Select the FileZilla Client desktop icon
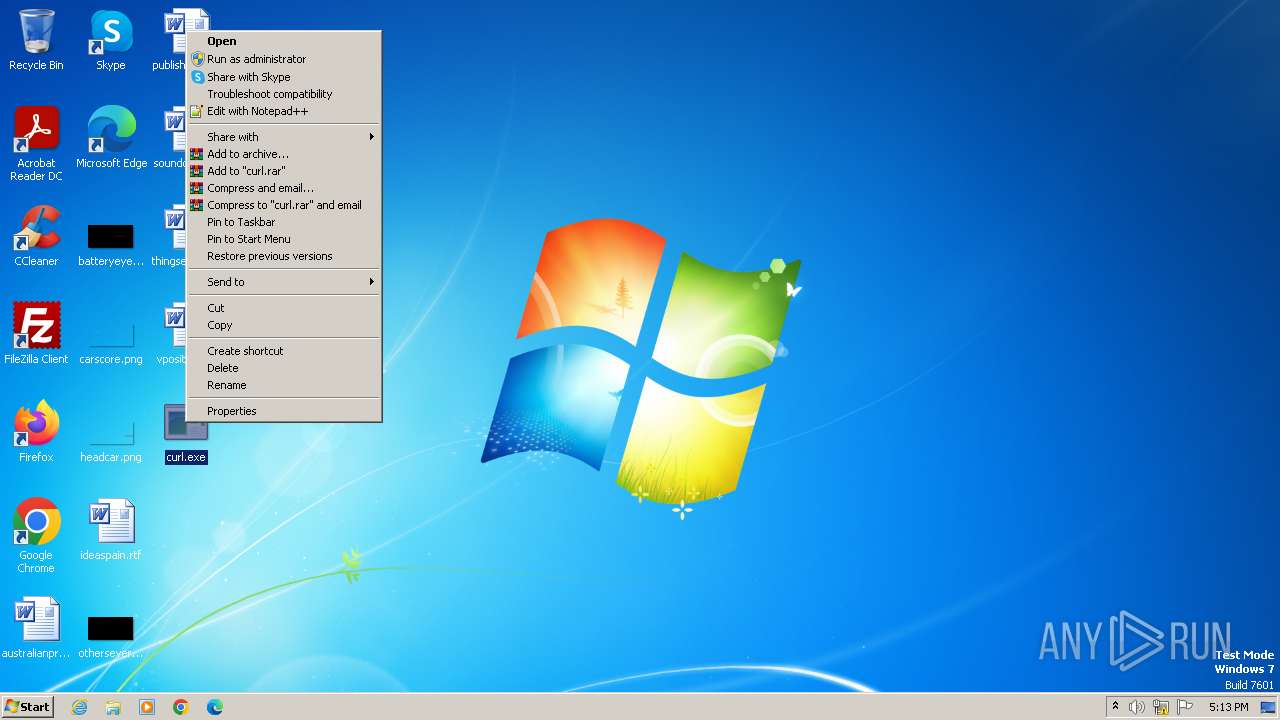The width and height of the screenshot is (1280, 720). [36, 333]
